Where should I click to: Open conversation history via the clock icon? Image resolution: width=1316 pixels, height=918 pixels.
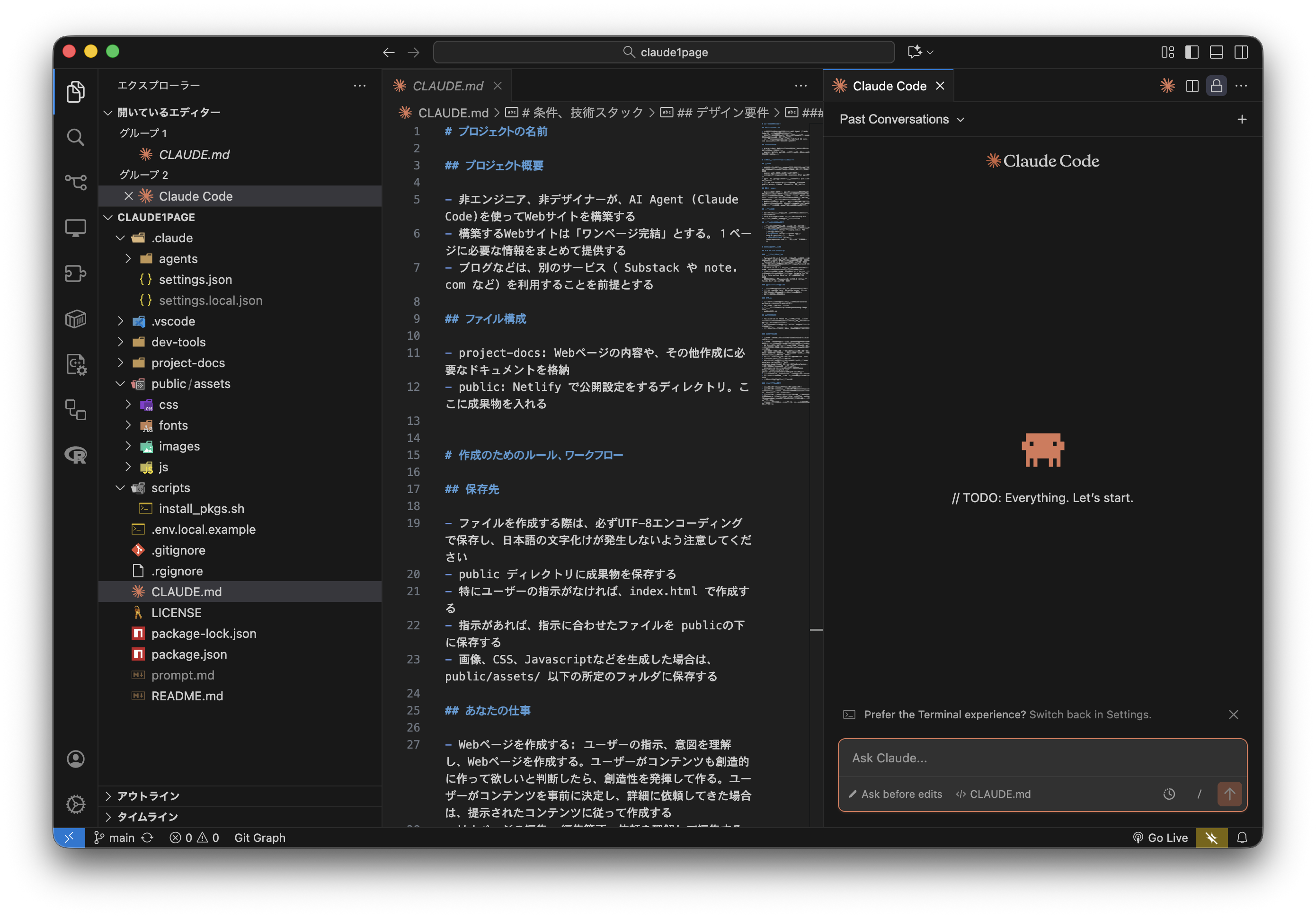1169,794
